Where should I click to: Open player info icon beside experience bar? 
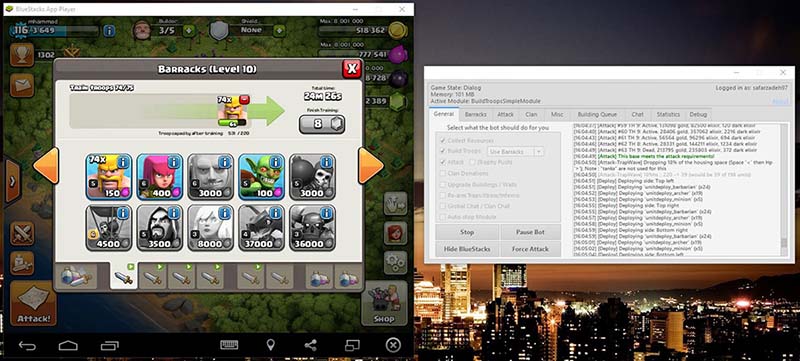(109, 31)
